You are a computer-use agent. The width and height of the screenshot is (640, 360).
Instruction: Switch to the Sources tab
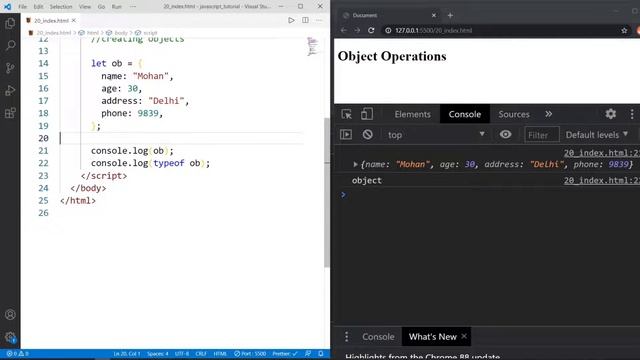pyautogui.click(x=513, y=114)
